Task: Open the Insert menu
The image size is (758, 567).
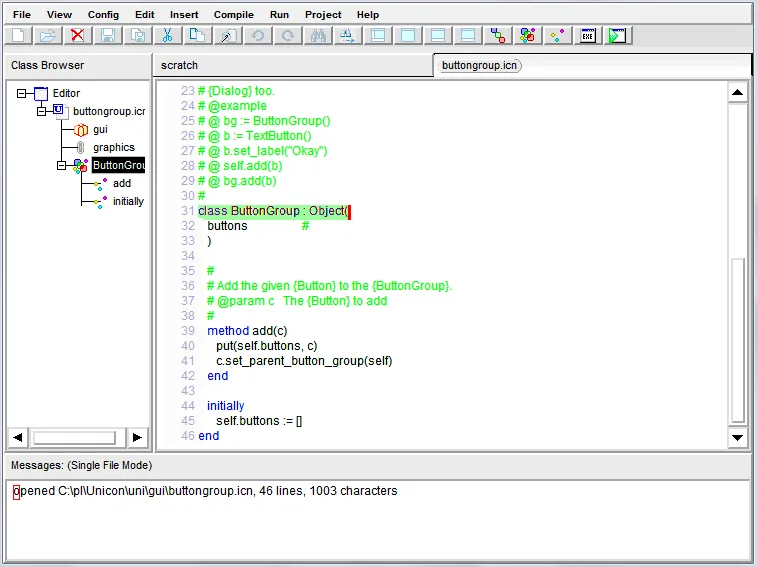Action: (x=184, y=15)
